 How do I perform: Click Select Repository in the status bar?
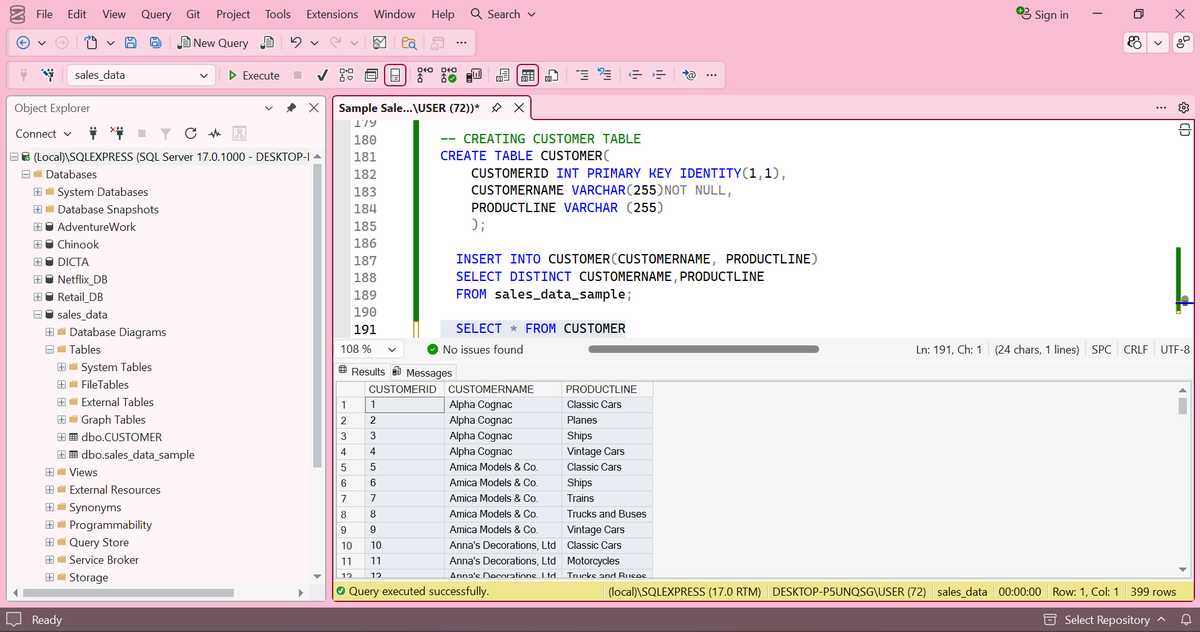1103,620
